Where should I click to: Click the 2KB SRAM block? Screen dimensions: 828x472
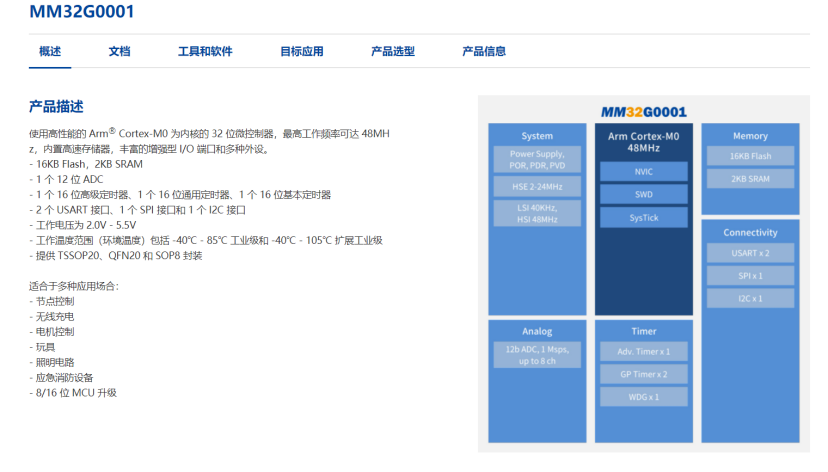point(750,179)
